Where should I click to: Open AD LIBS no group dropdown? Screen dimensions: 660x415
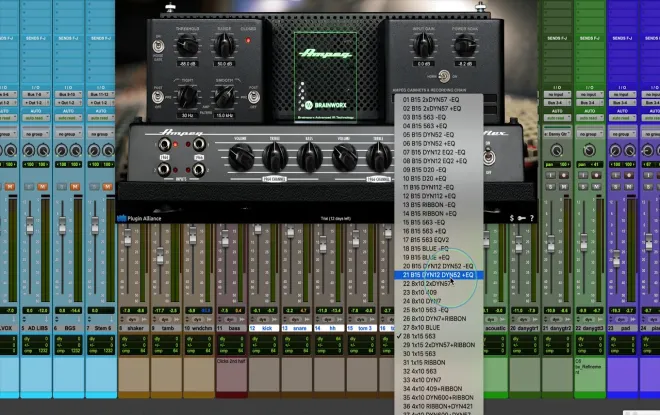[x=35, y=134]
